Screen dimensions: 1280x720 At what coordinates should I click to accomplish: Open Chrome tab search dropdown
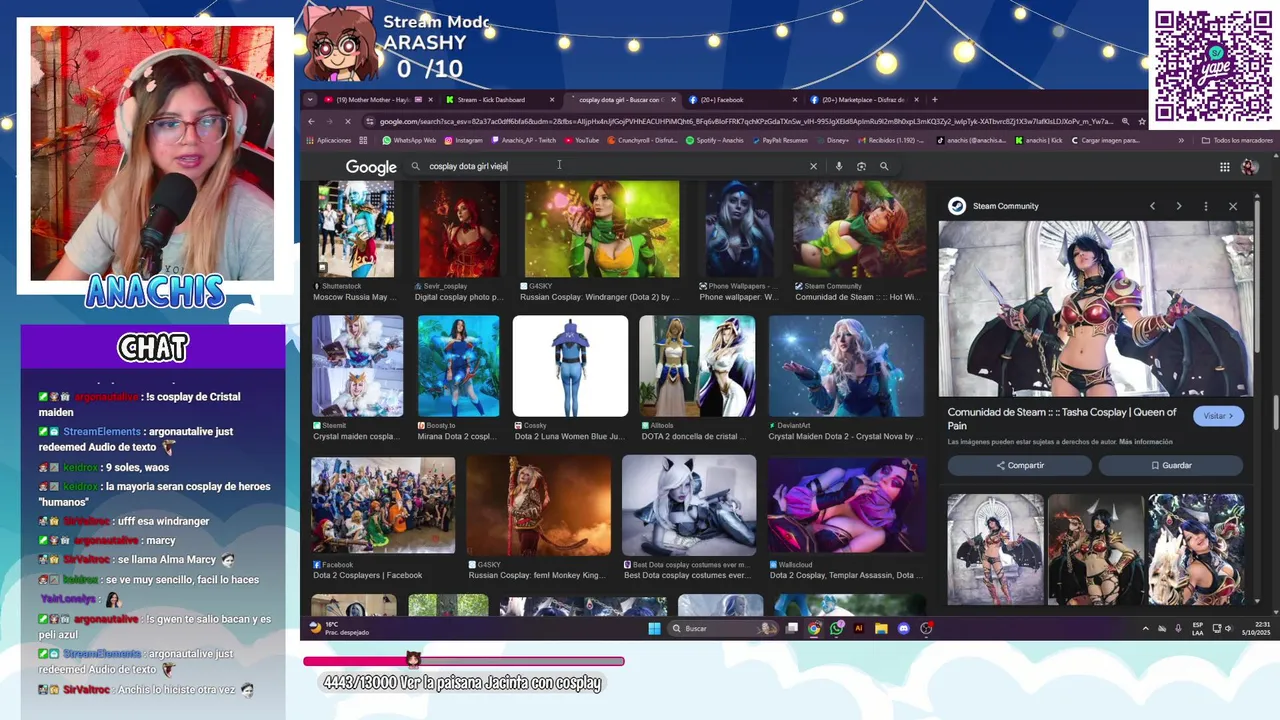[310, 99]
